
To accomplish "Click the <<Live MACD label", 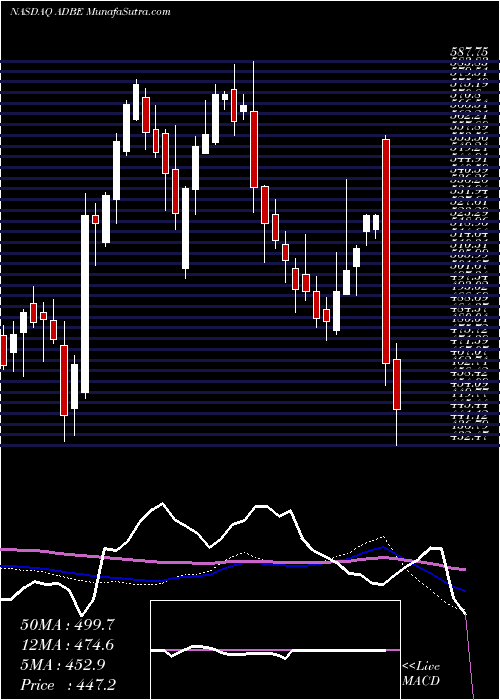I will [x=421, y=674].
